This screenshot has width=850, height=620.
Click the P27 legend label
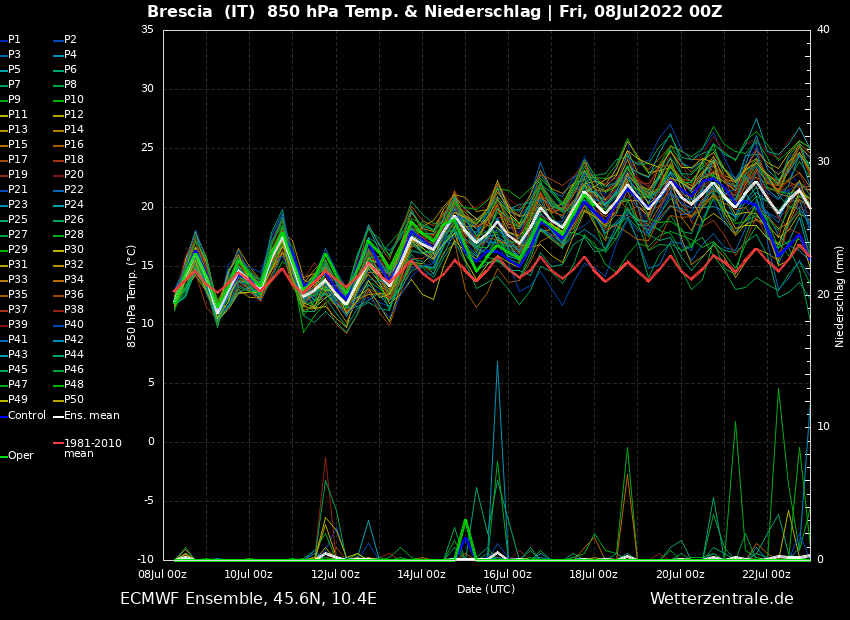(x=17, y=234)
